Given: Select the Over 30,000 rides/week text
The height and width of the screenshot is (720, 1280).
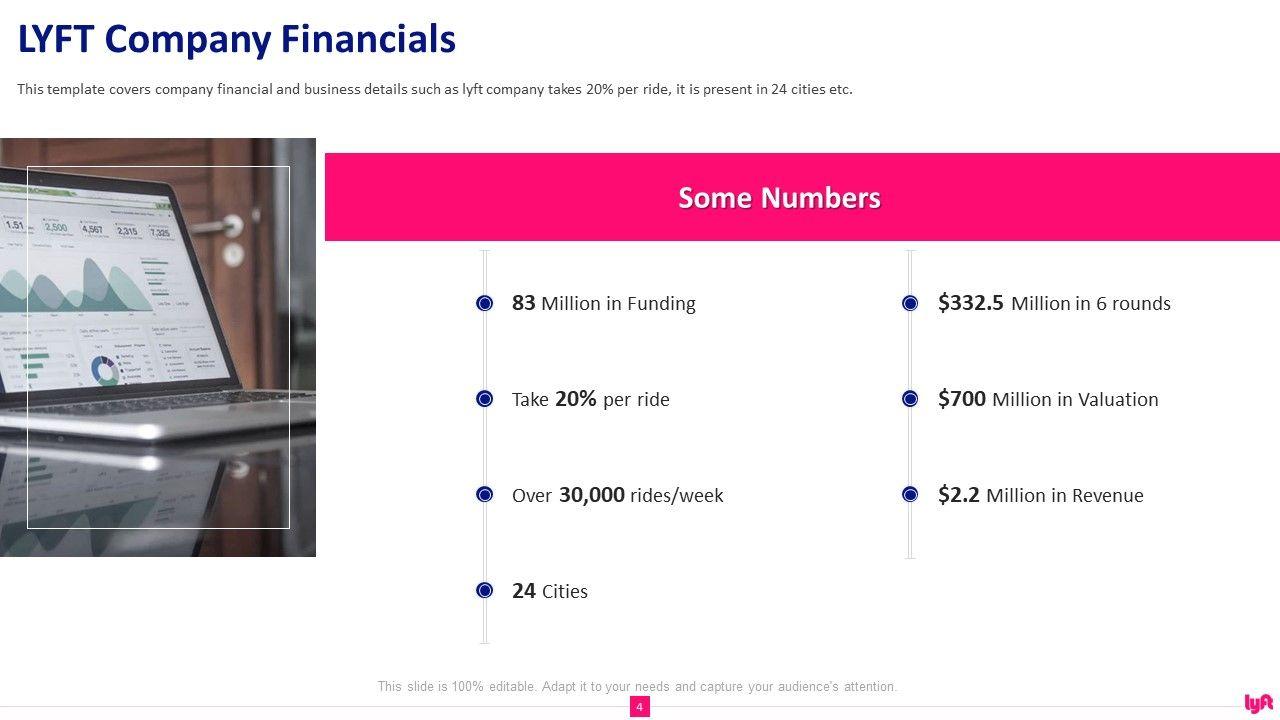Looking at the screenshot, I should pyautogui.click(x=617, y=495).
